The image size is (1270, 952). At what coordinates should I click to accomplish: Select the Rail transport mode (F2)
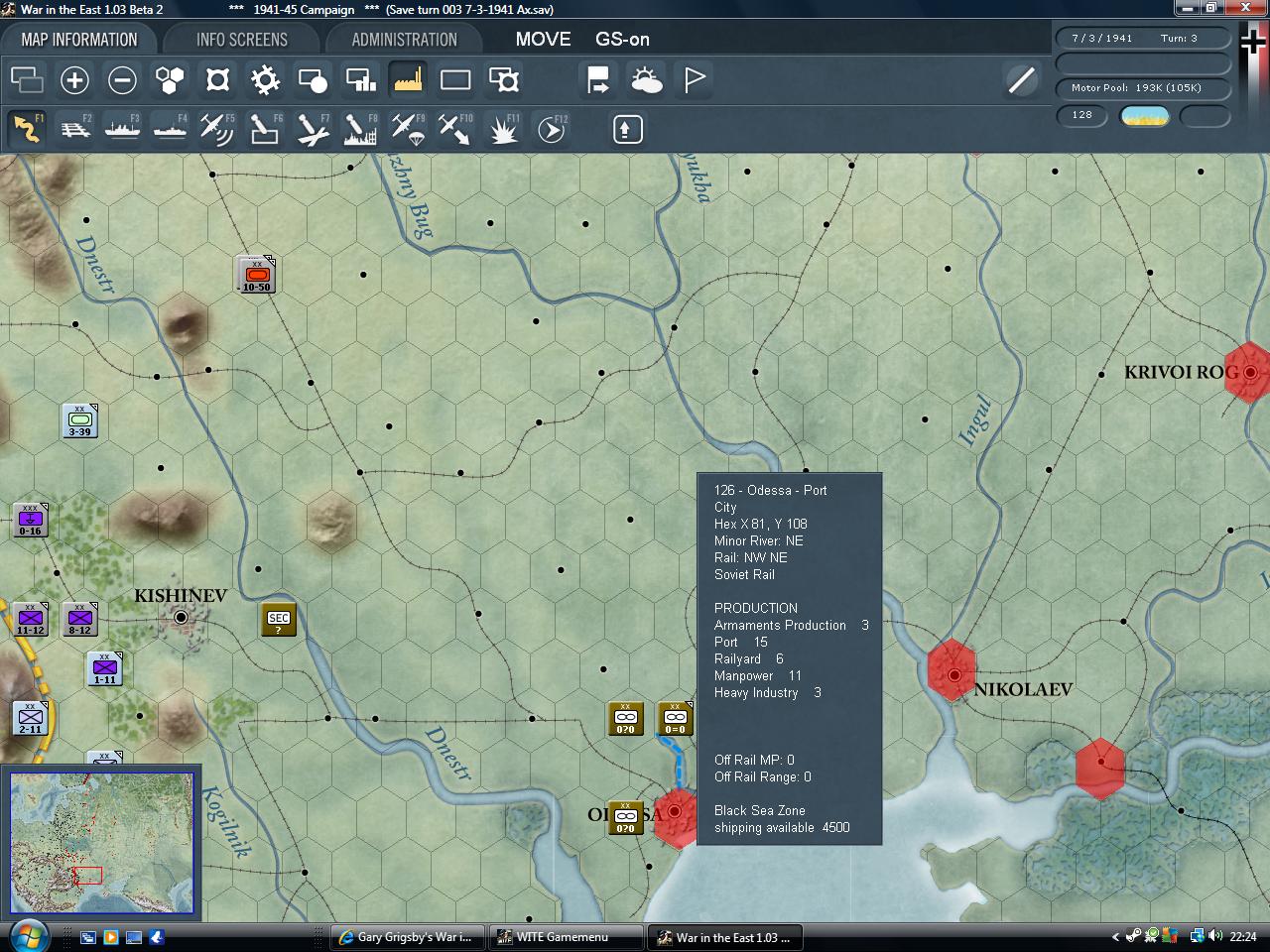(x=75, y=129)
